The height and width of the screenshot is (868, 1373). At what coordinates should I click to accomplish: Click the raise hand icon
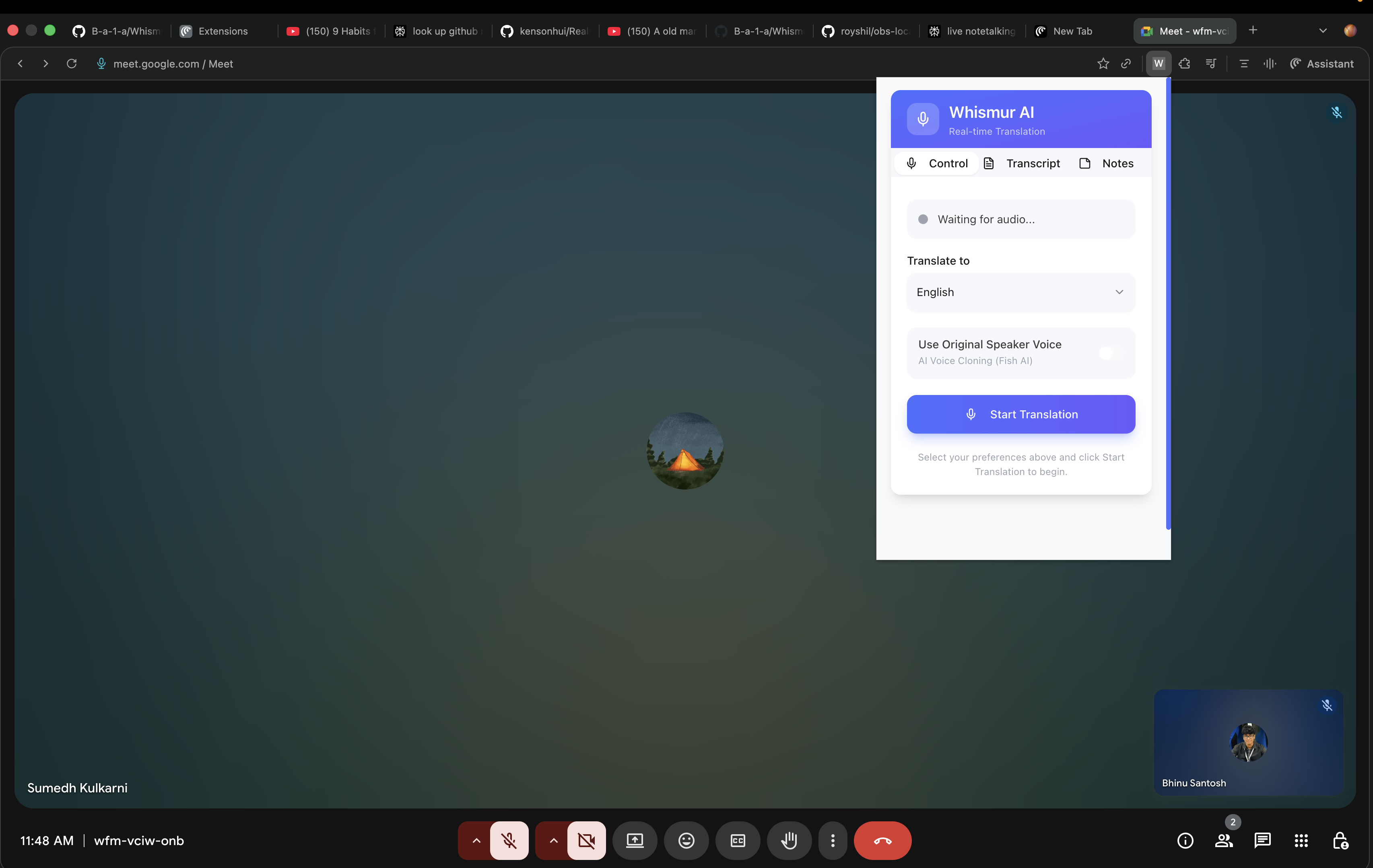(789, 840)
